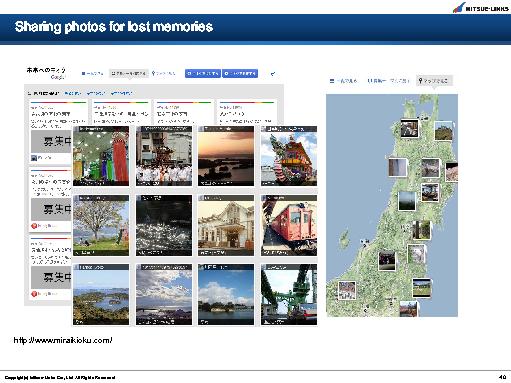Screen dimensions: 511x383
Task: Click the grey blurry map thumbnail on the west coast
Action: click(x=398, y=167)
